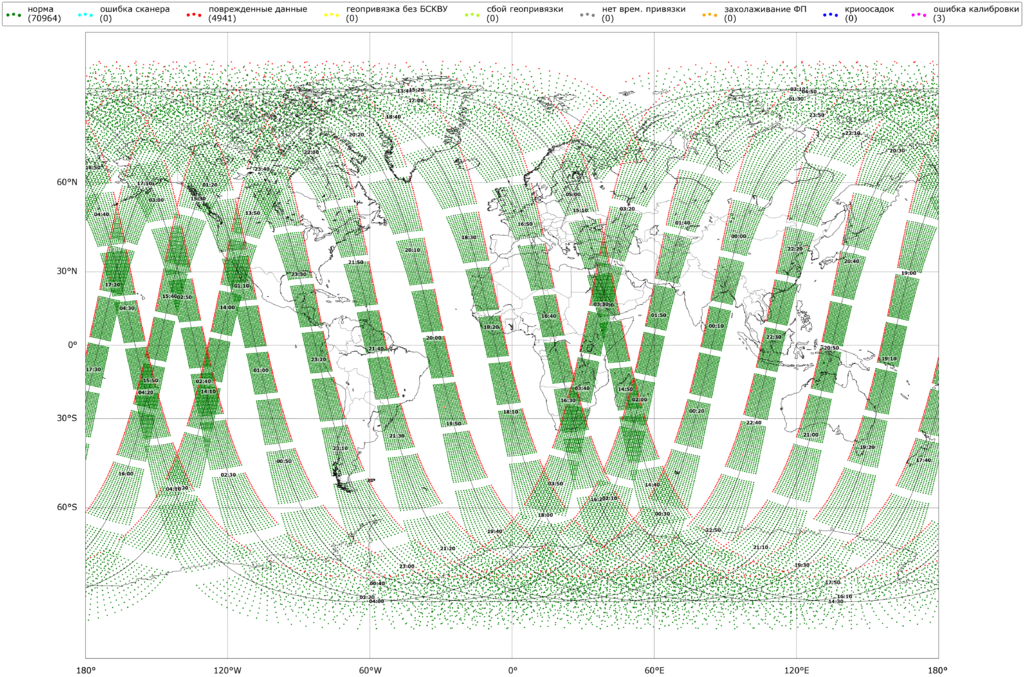Click the 15:50 swath time label
The height and width of the screenshot is (677, 1024).
coord(151,381)
